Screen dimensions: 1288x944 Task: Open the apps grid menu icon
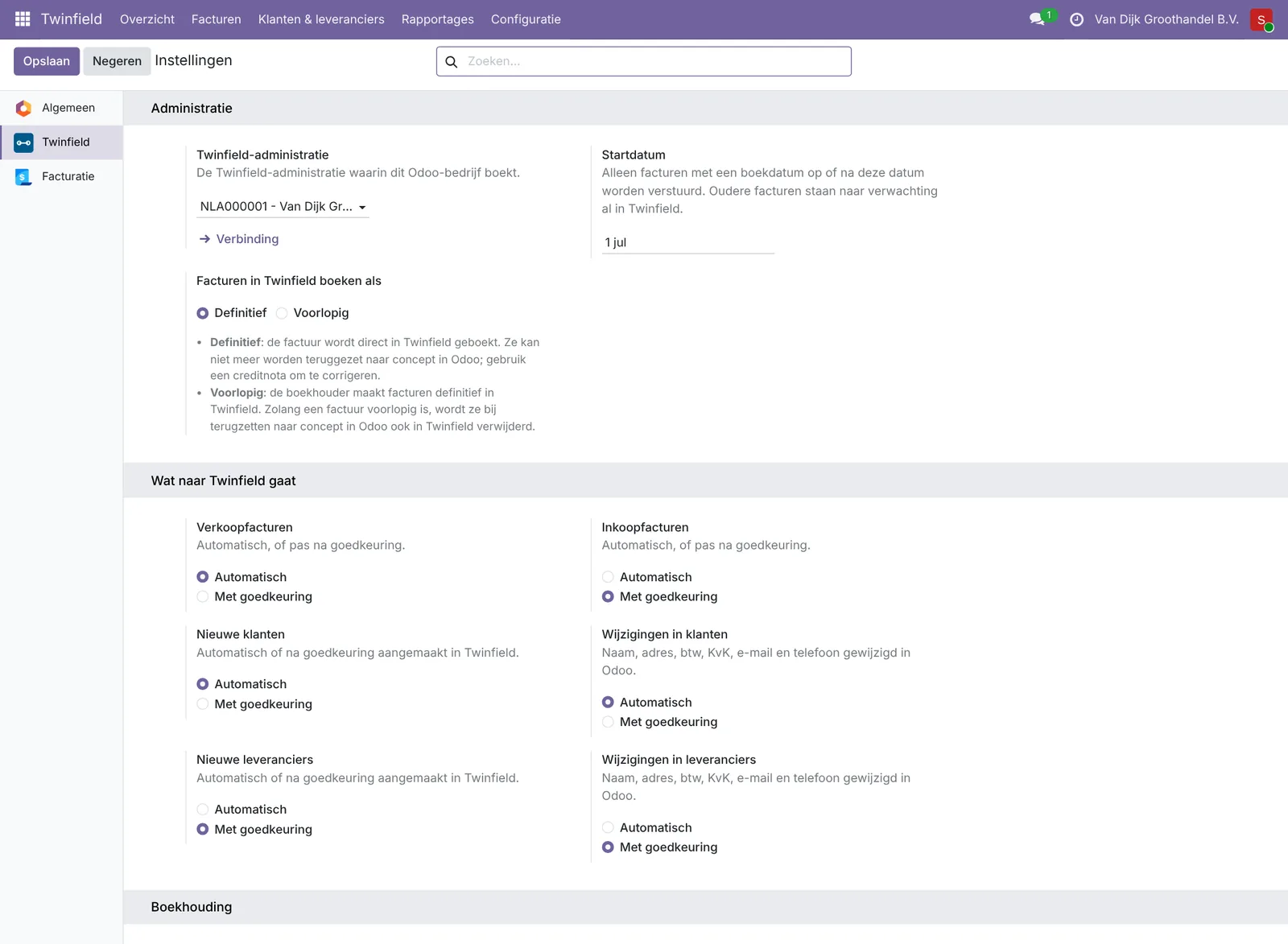(x=23, y=19)
